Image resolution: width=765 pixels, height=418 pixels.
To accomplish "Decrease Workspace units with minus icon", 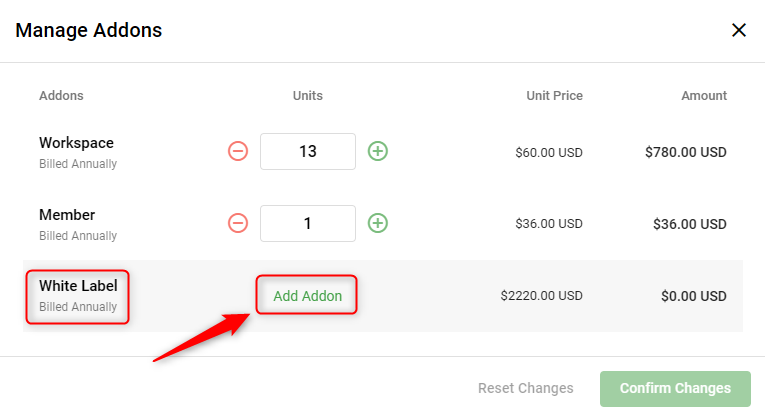I will [238, 152].
